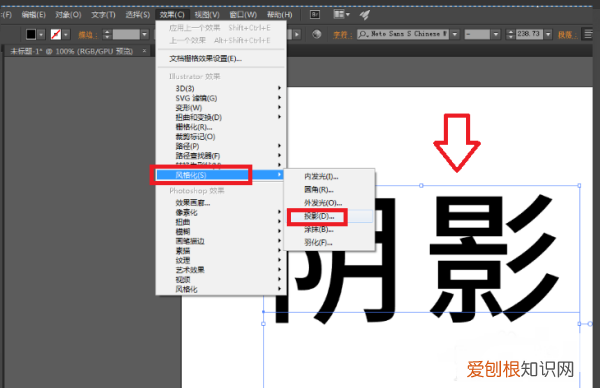Open the 238.73 font size dropdown
Image resolution: width=600 pixels, height=388 pixels.
(x=548, y=34)
